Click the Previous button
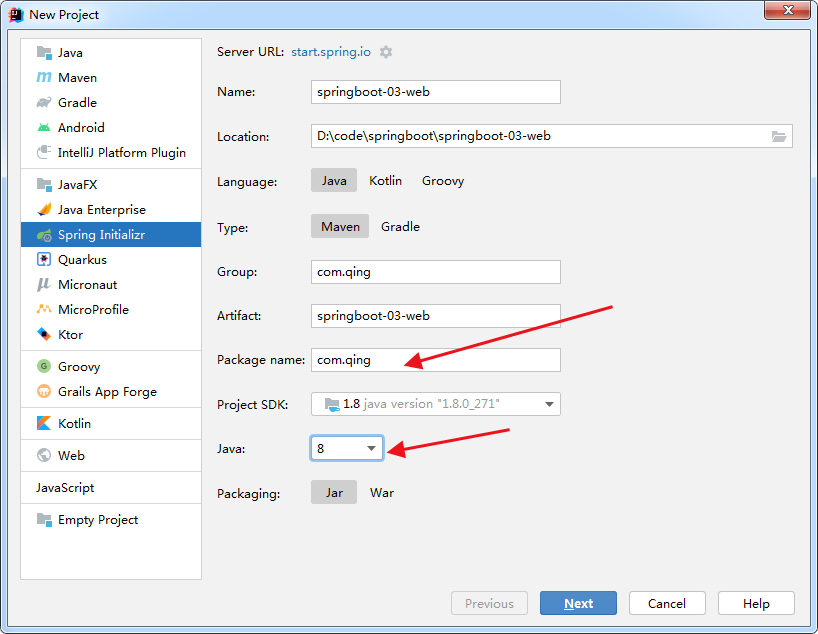 point(489,603)
